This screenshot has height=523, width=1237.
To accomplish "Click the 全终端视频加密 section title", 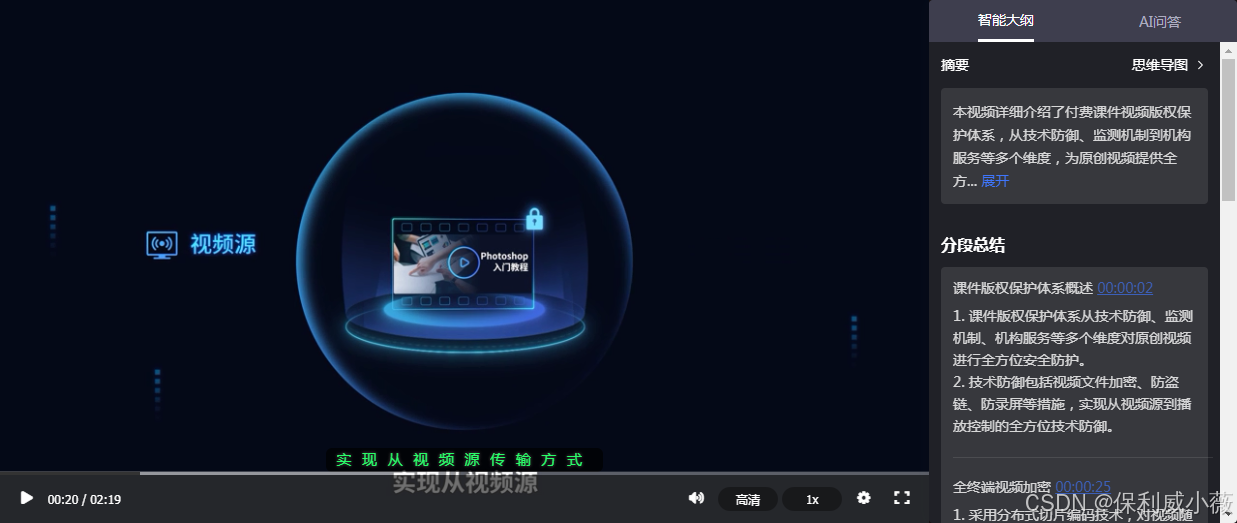I will [x=1002, y=487].
